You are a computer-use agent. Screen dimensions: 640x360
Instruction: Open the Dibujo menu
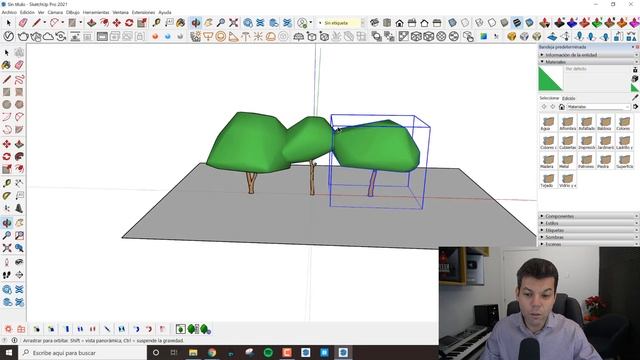tap(73, 12)
